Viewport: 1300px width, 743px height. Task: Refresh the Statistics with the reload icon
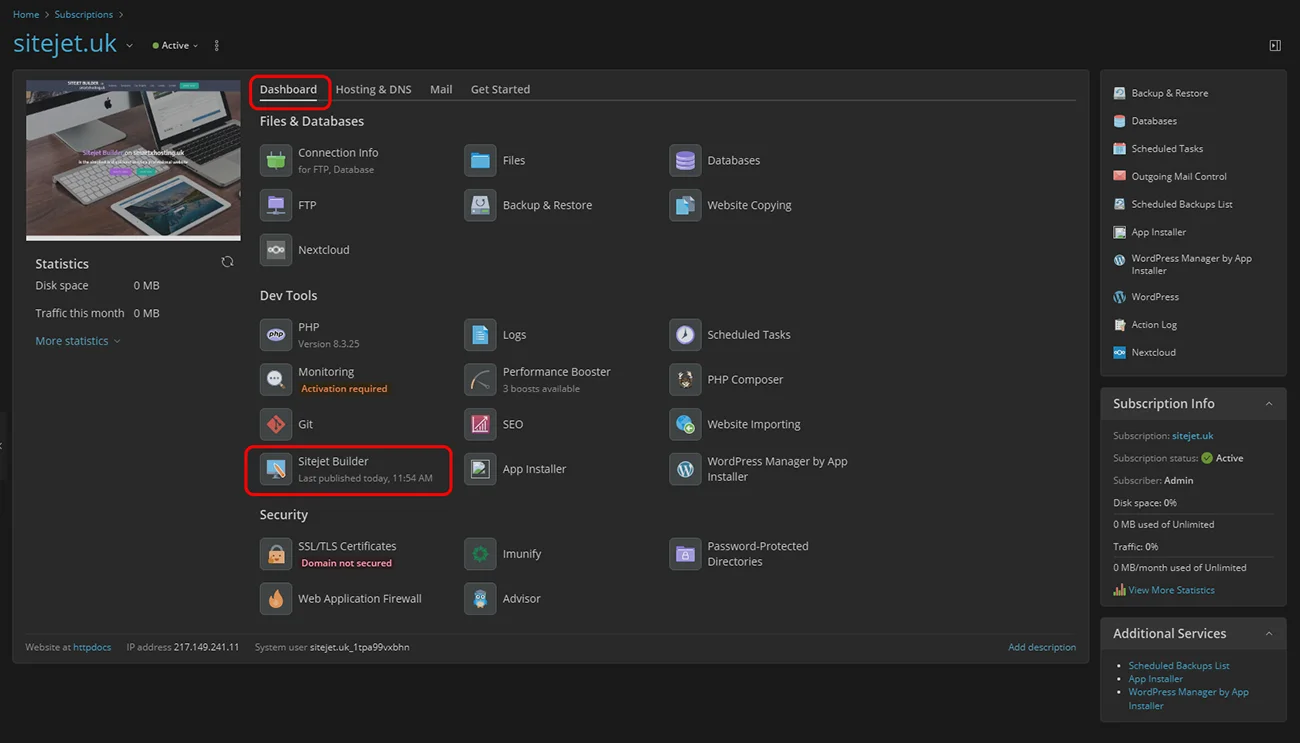227,262
